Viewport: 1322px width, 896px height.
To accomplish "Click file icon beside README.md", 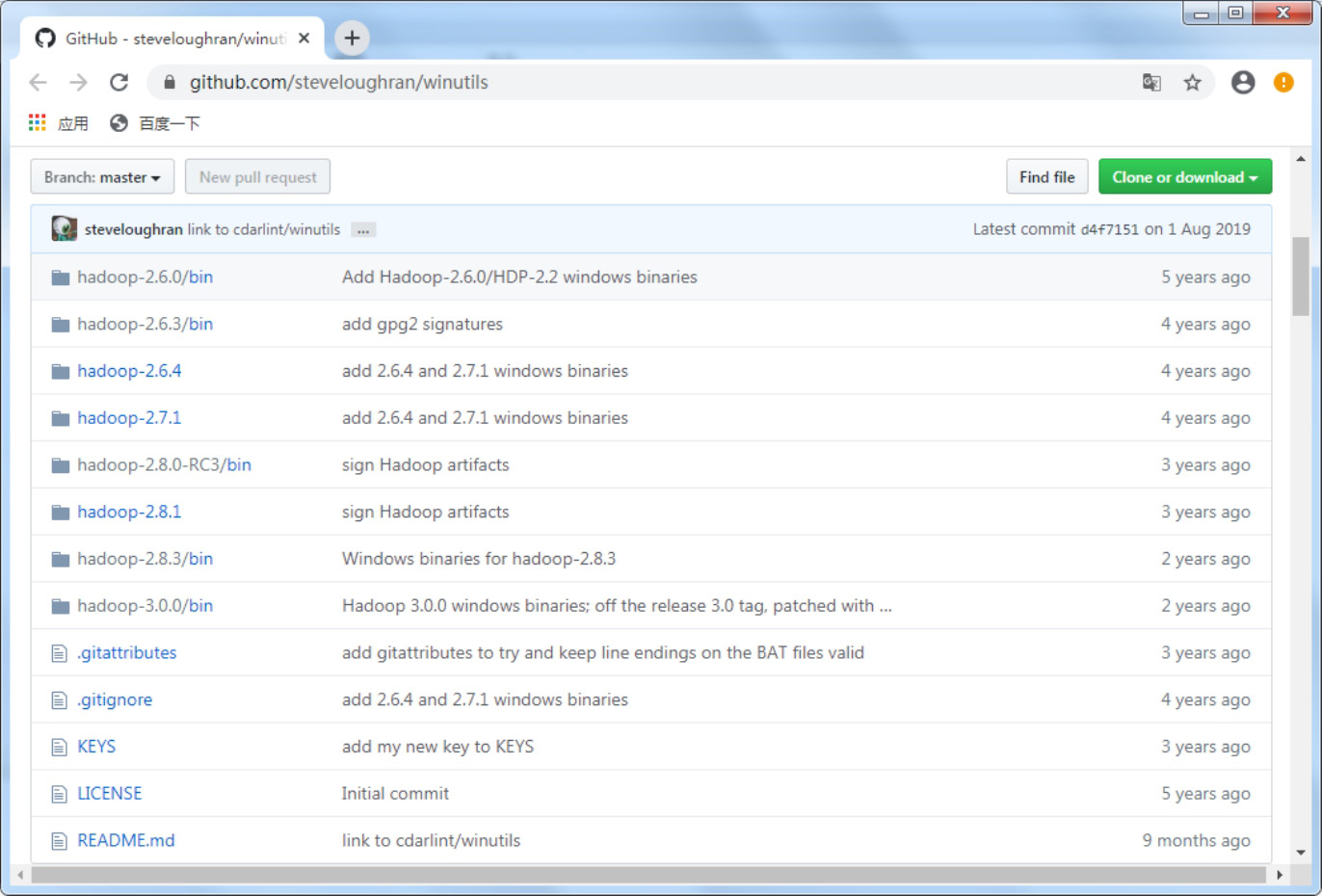I will [59, 841].
